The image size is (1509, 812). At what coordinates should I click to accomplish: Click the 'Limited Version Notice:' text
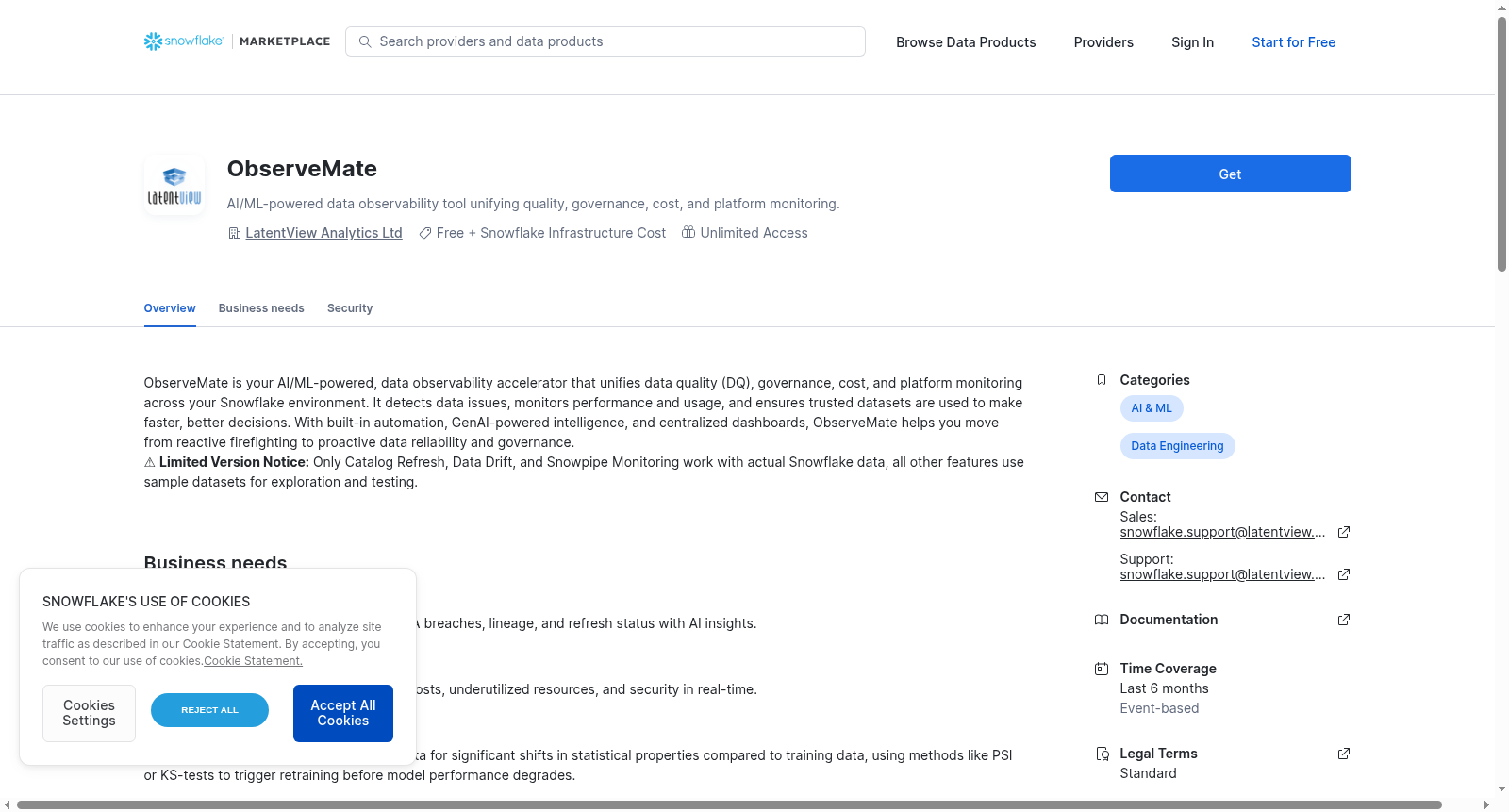234,462
